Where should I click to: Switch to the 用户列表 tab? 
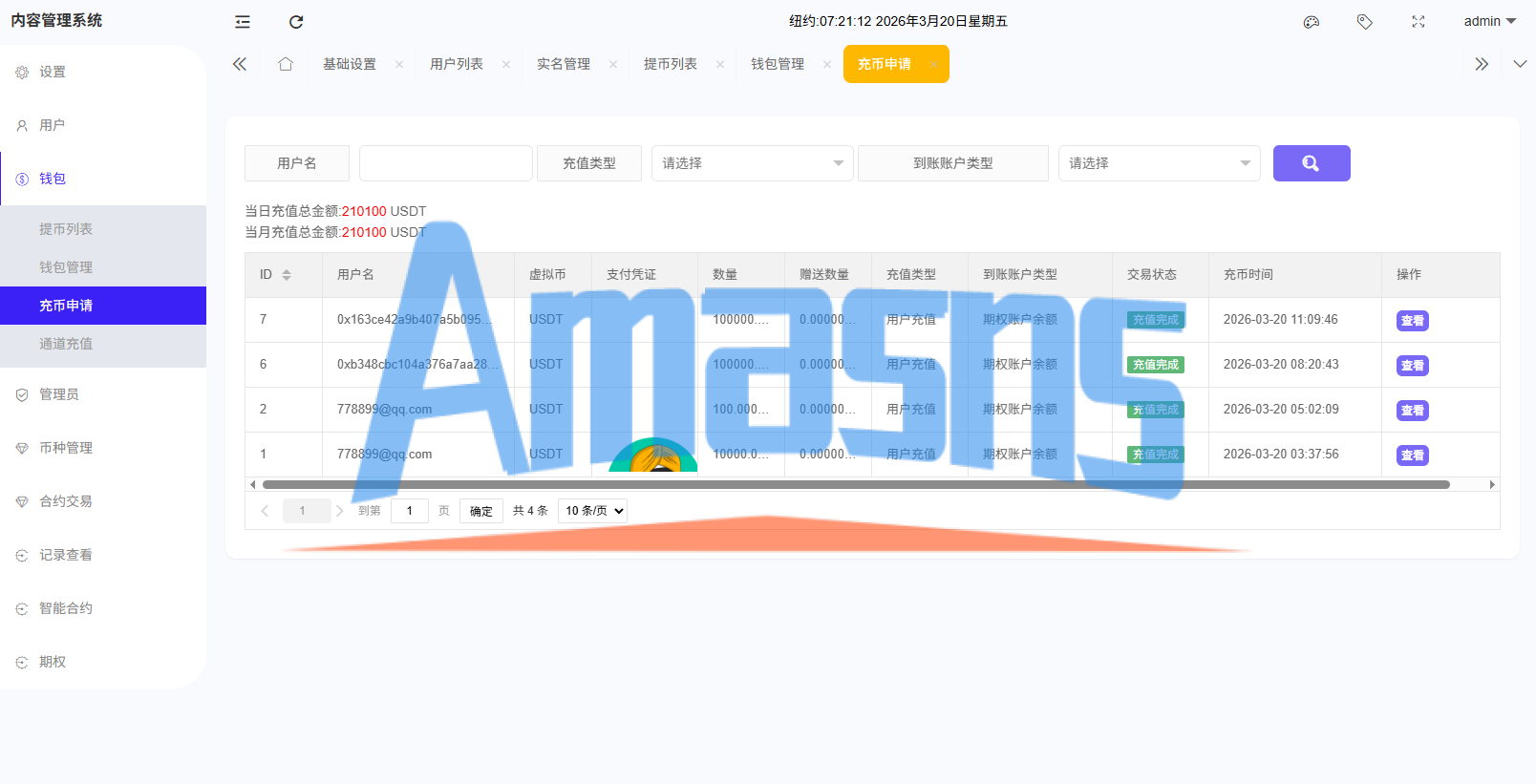(x=457, y=64)
